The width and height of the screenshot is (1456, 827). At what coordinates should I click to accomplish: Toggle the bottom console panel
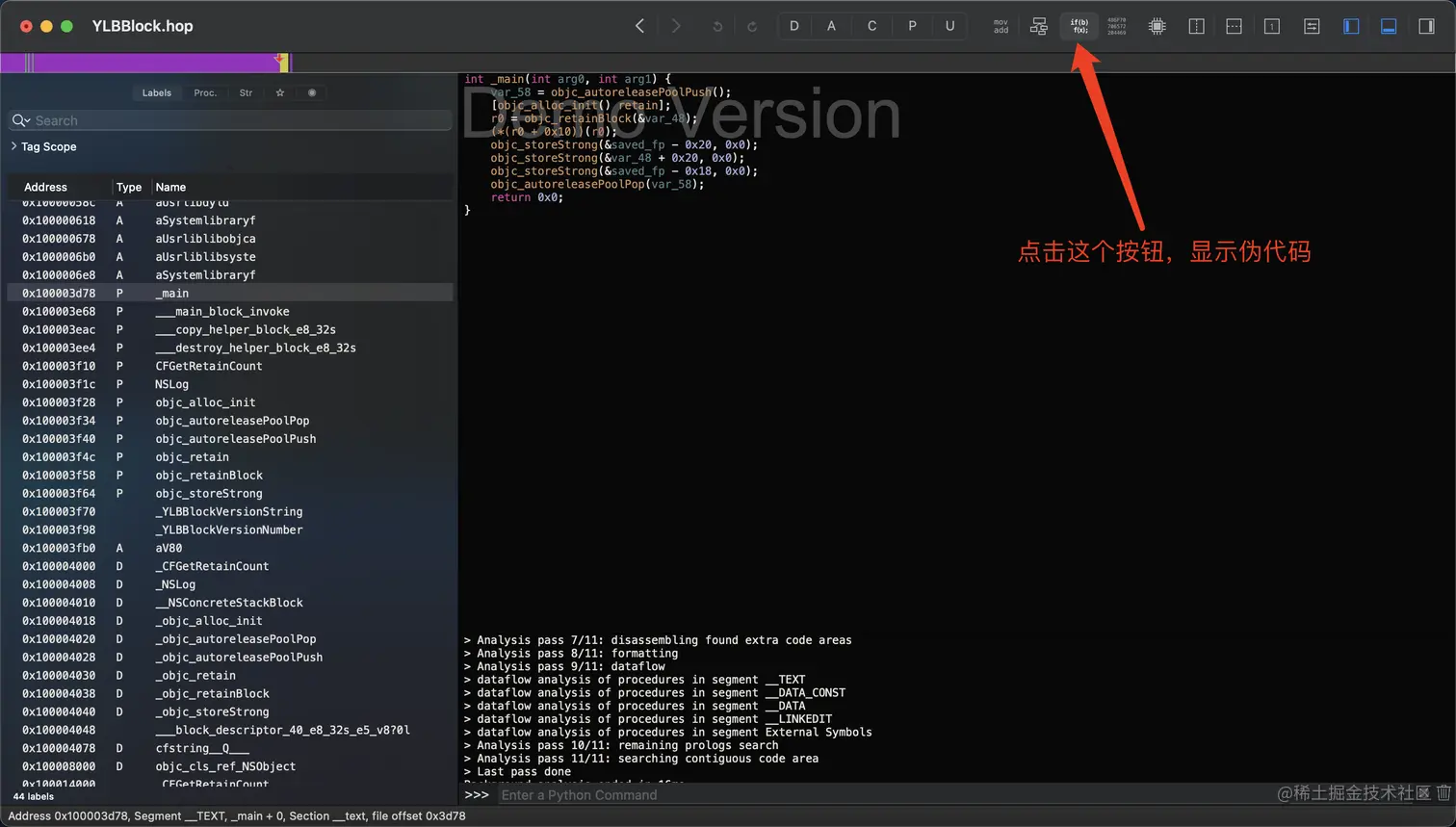1389,26
